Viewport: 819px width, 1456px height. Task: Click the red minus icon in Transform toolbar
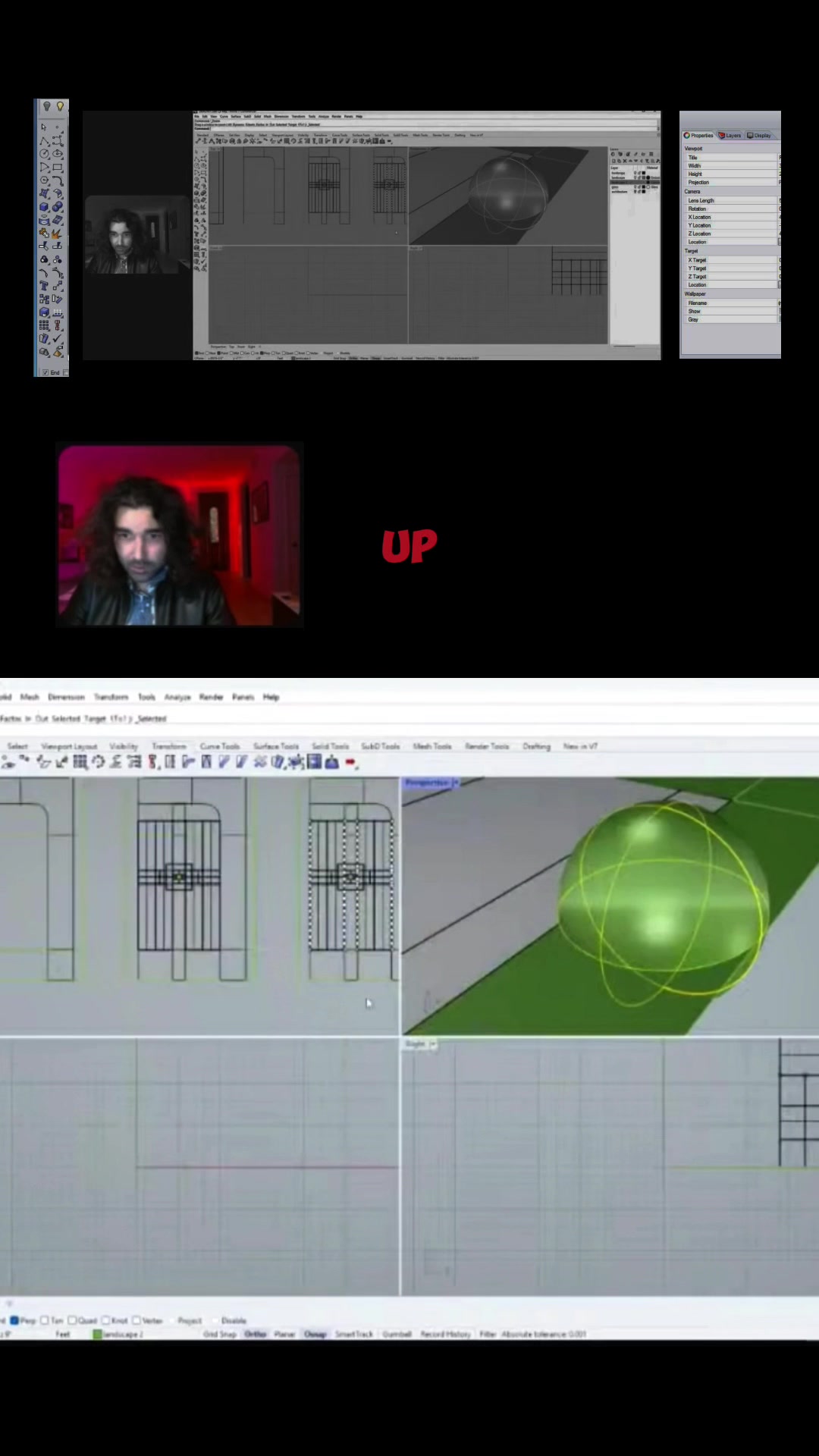point(350,762)
